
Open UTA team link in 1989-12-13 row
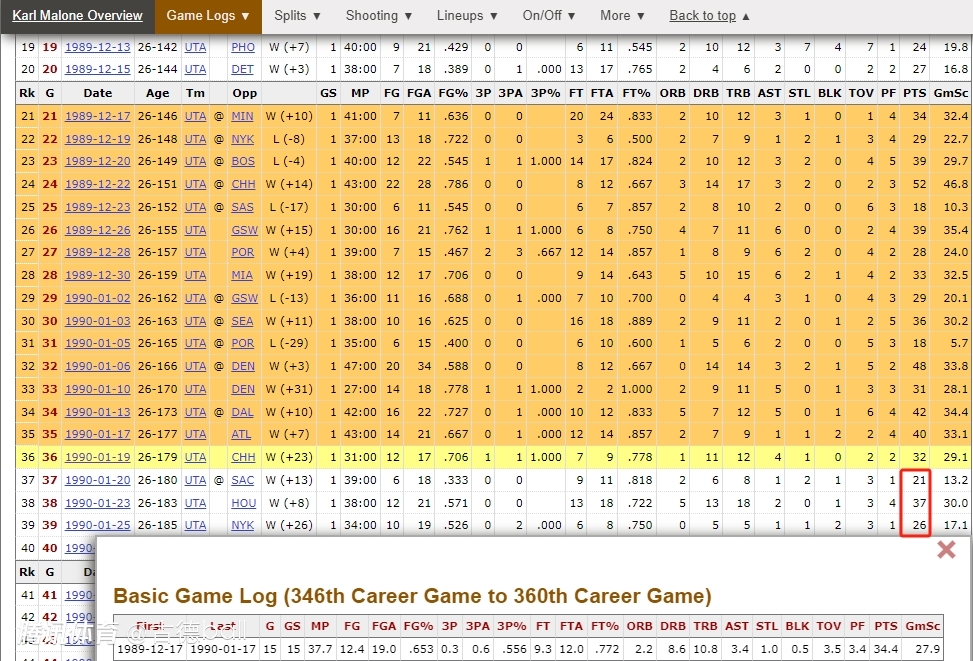(195, 47)
